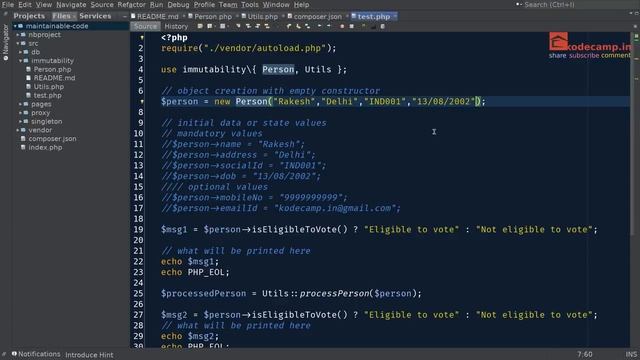Open the README.md editor tab

157,16
